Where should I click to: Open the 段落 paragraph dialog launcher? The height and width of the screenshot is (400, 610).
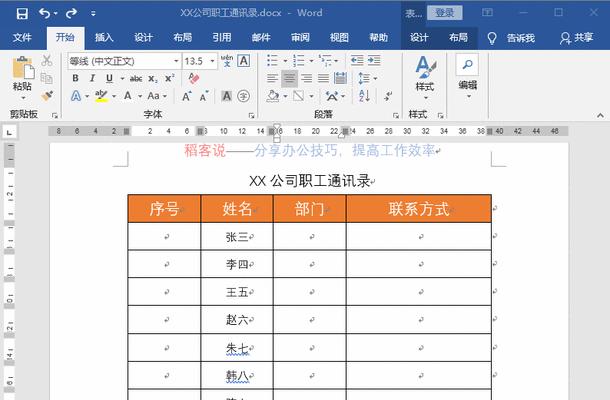click(x=396, y=116)
